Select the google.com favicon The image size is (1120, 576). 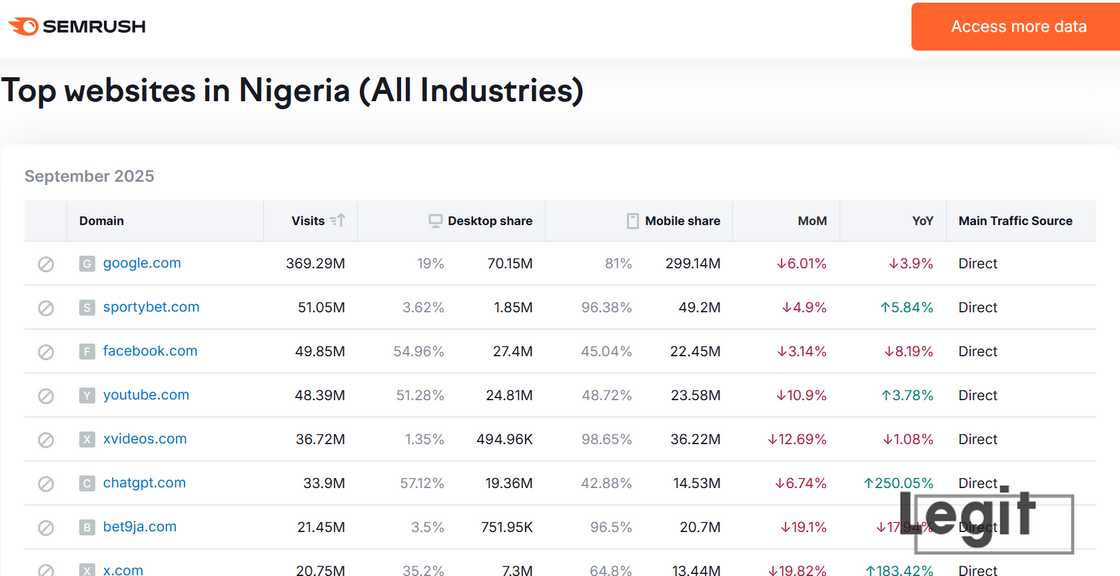pyautogui.click(x=86, y=263)
